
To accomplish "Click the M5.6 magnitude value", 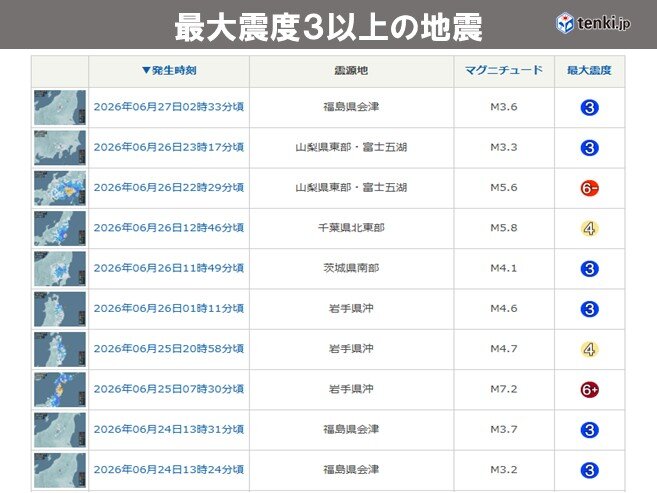I will [504, 188].
